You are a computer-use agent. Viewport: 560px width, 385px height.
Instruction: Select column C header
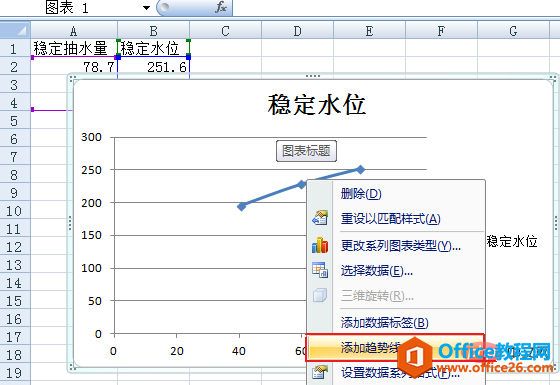pos(225,31)
